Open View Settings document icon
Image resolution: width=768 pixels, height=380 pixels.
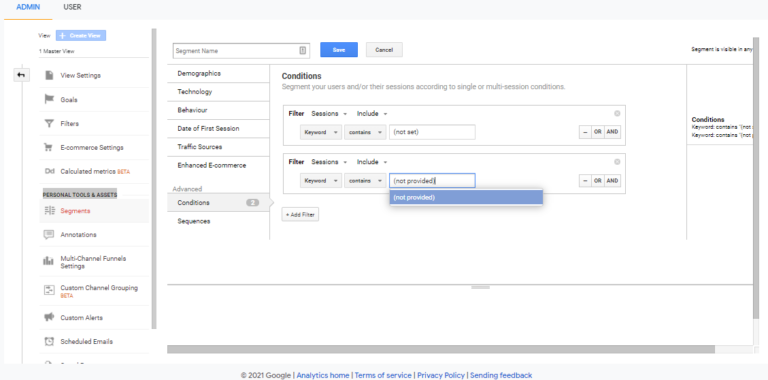[x=49, y=75]
